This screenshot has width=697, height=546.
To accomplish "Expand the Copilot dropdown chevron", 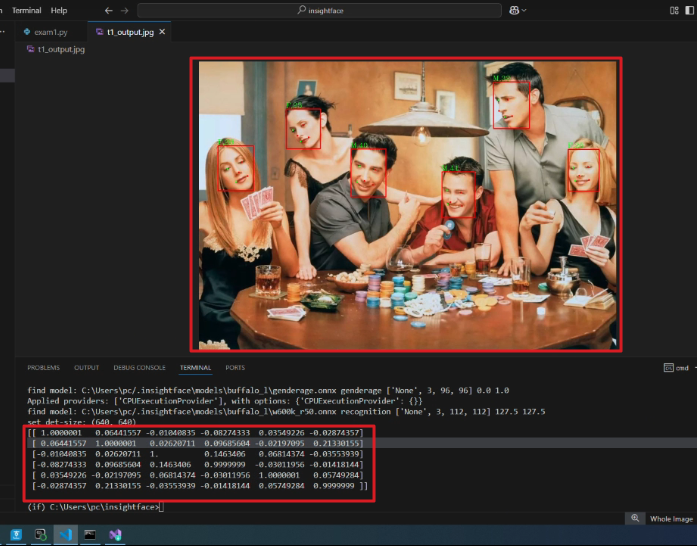I will (x=524, y=10).
